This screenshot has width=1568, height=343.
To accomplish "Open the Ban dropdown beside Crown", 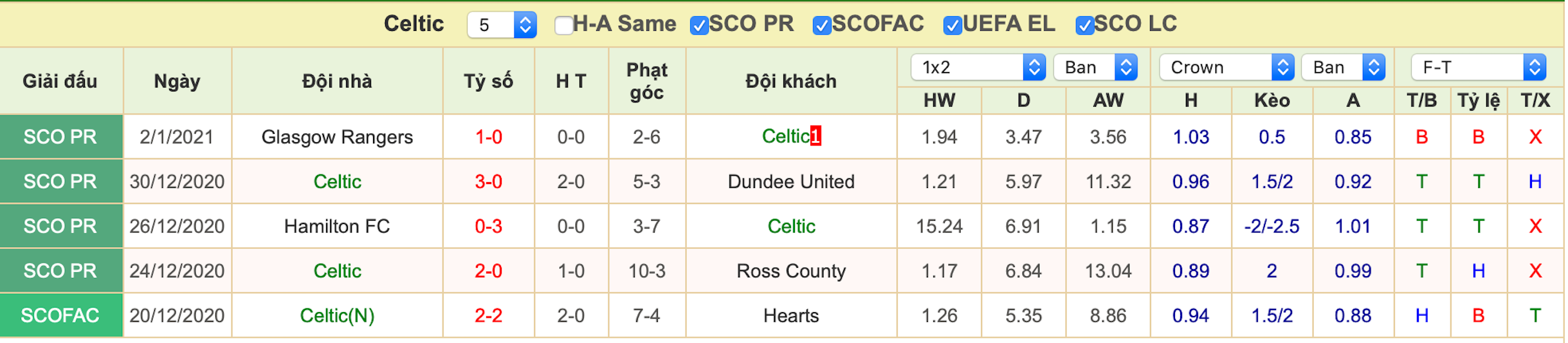I will 1343,68.
